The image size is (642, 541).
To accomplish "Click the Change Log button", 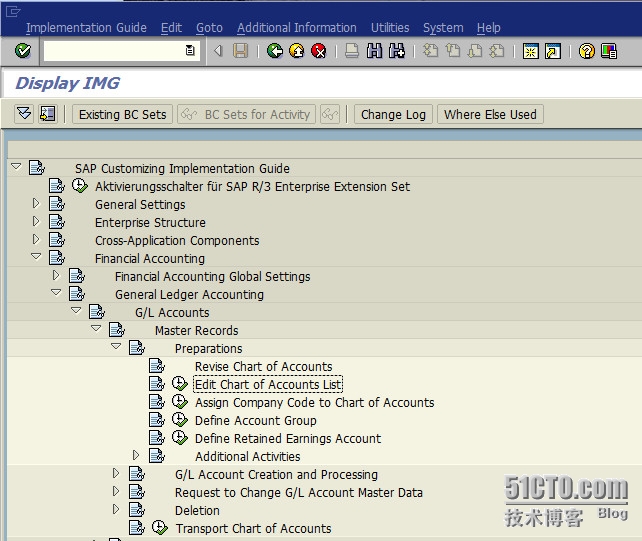I will (x=393, y=114).
